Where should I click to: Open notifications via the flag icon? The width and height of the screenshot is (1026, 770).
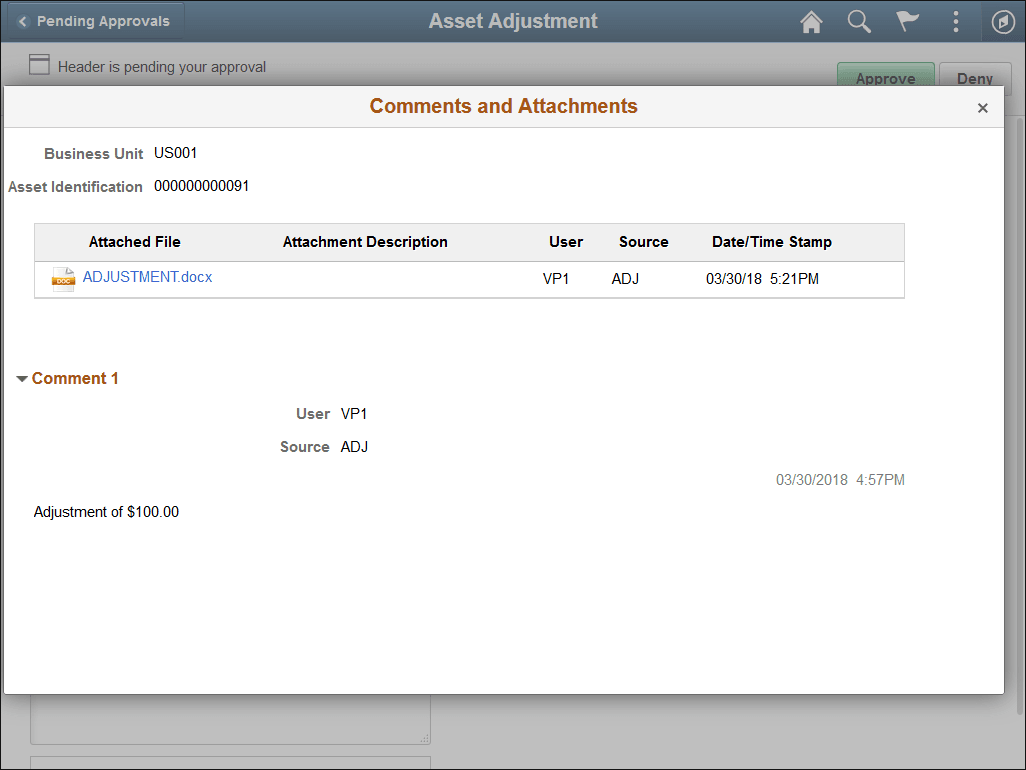pos(907,21)
